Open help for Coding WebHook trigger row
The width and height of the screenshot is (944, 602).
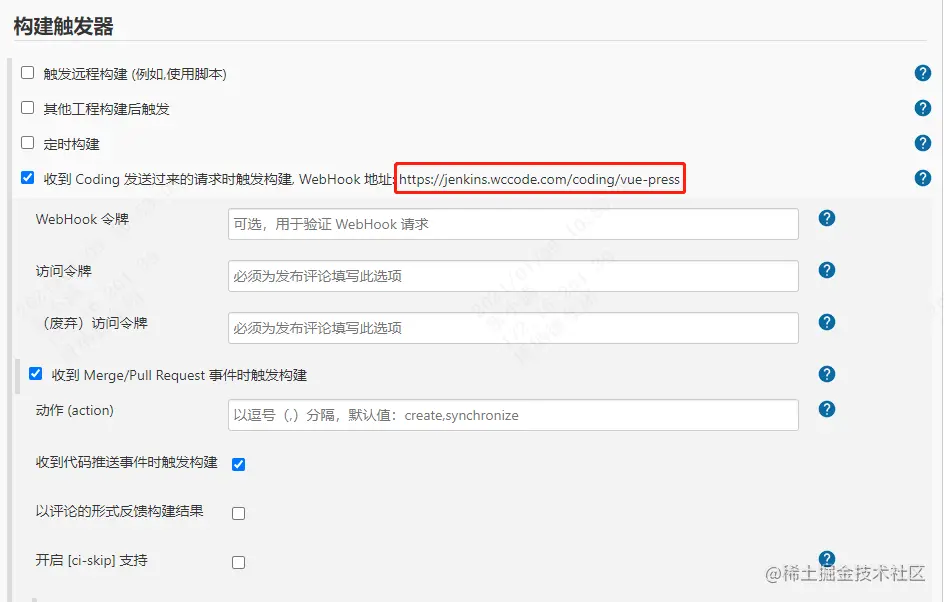[x=922, y=178]
